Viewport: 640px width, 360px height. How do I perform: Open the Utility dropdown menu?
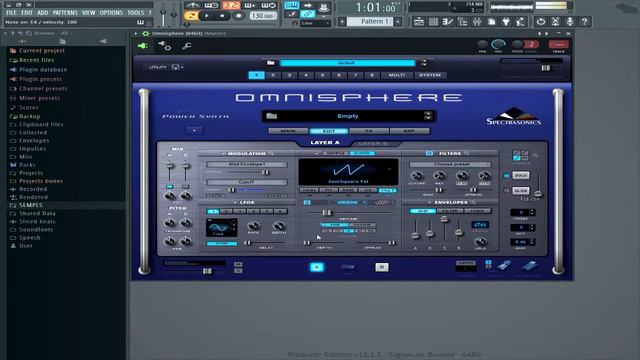pyautogui.click(x=166, y=67)
